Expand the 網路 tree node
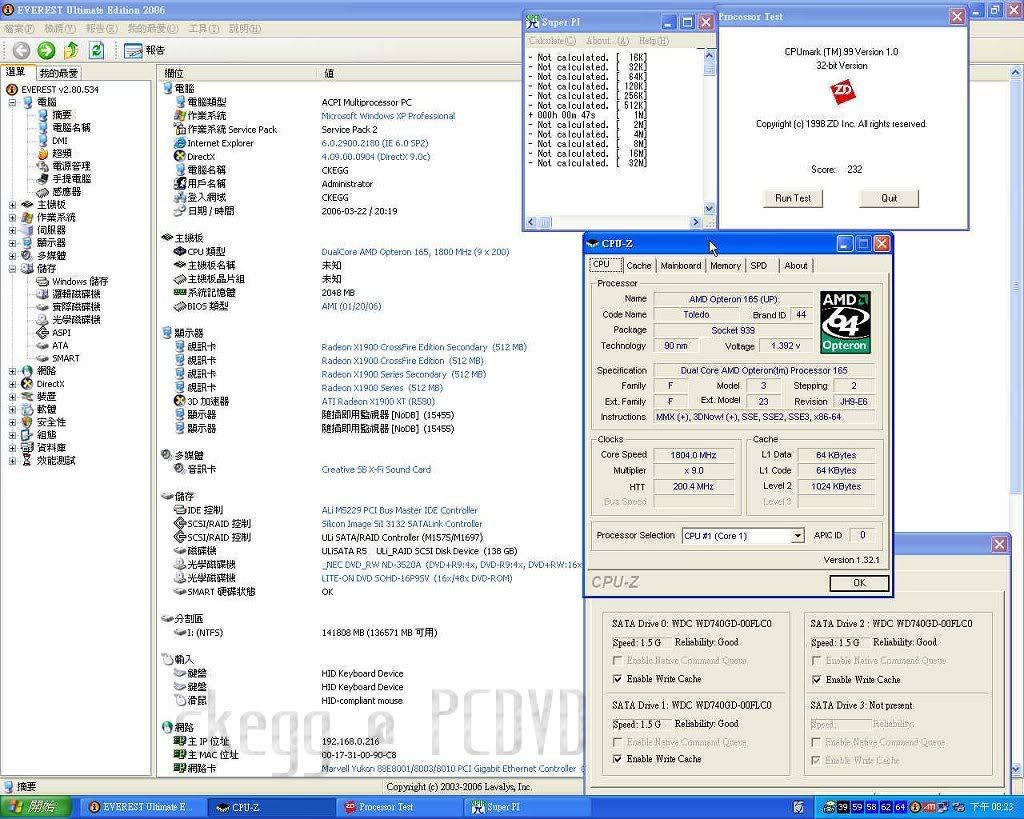Viewport: 1024px width, 819px height. [12, 371]
